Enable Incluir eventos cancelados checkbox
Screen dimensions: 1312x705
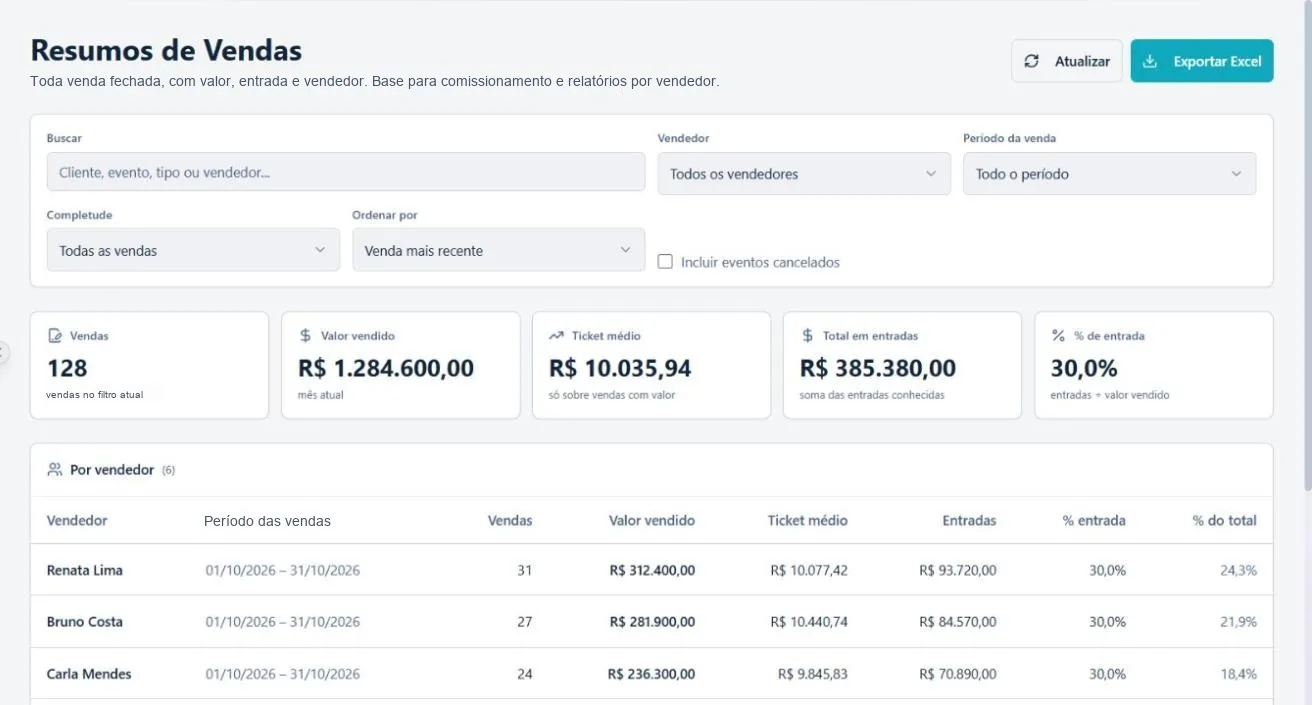(665, 262)
